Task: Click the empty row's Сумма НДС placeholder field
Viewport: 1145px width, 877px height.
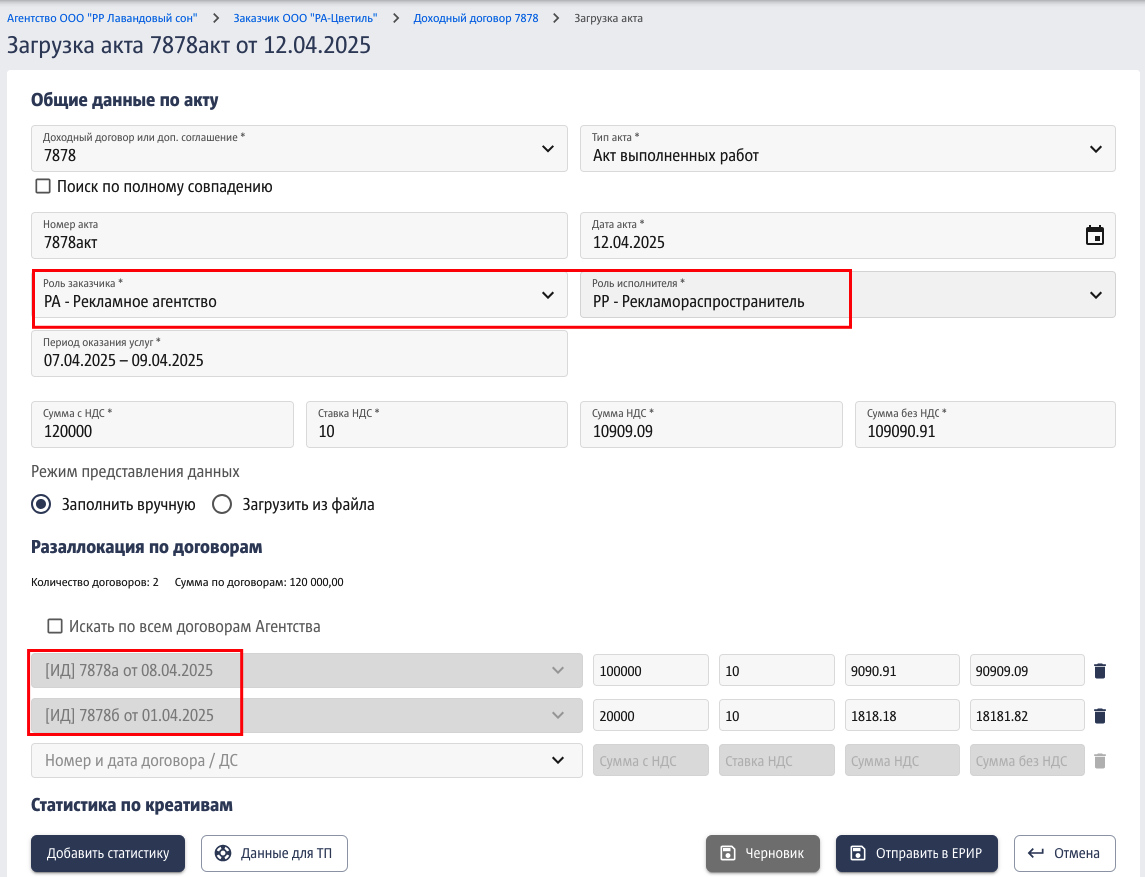Action: click(x=902, y=760)
